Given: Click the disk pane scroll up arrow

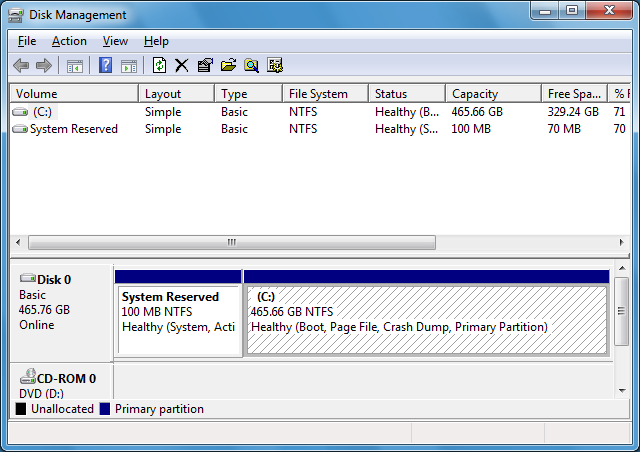Looking at the screenshot, I should click(622, 269).
